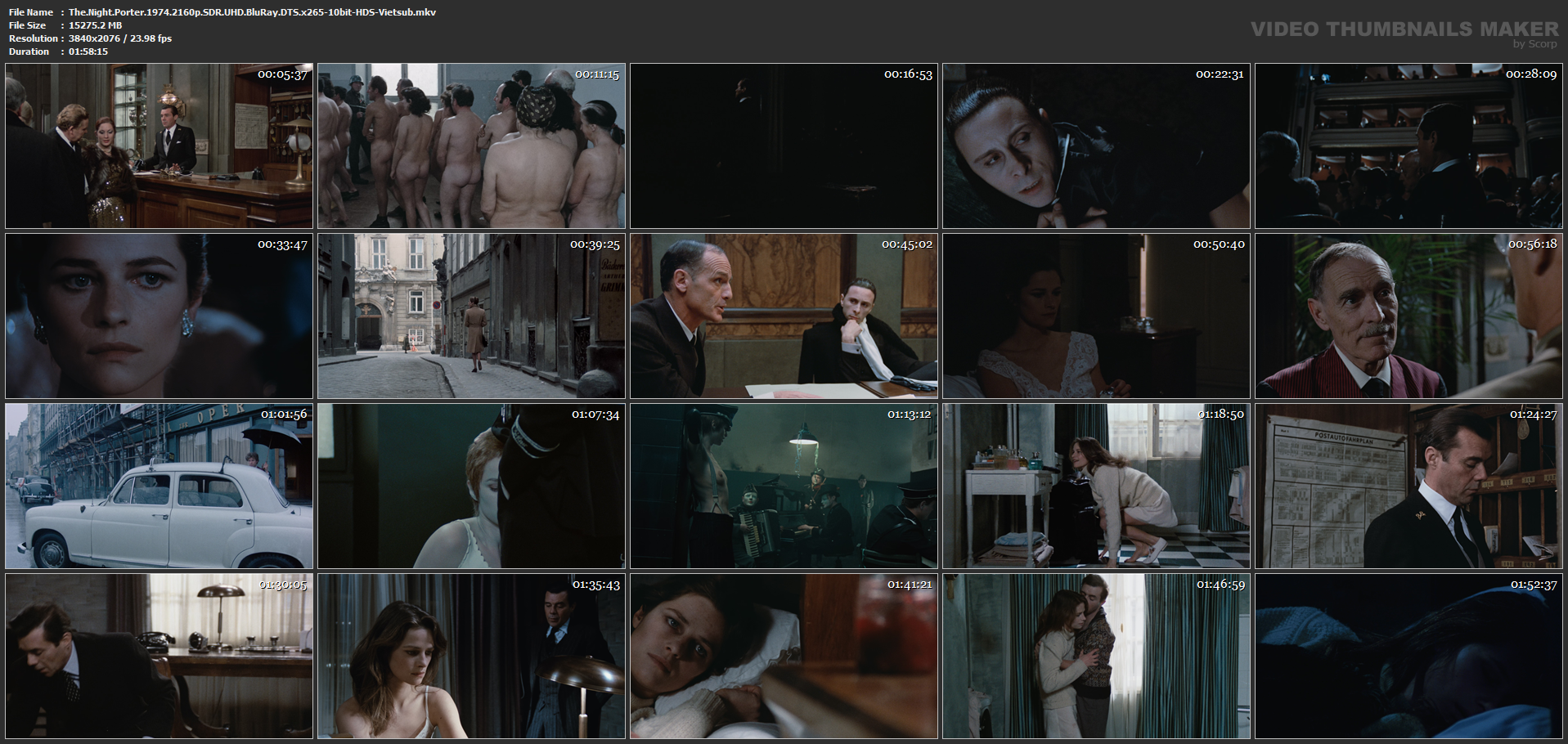Click the resolution value 3840x2076 / 23.98 fps
The width and height of the screenshot is (1568, 744).
click(120, 38)
